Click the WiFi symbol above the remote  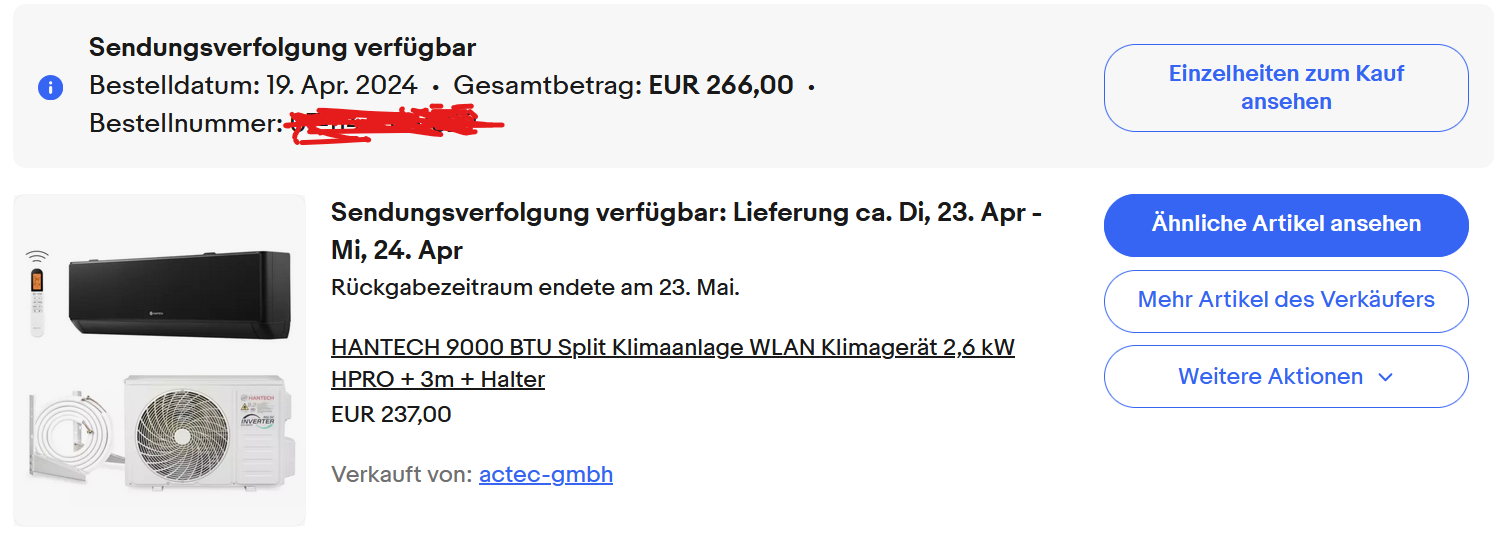point(37,256)
